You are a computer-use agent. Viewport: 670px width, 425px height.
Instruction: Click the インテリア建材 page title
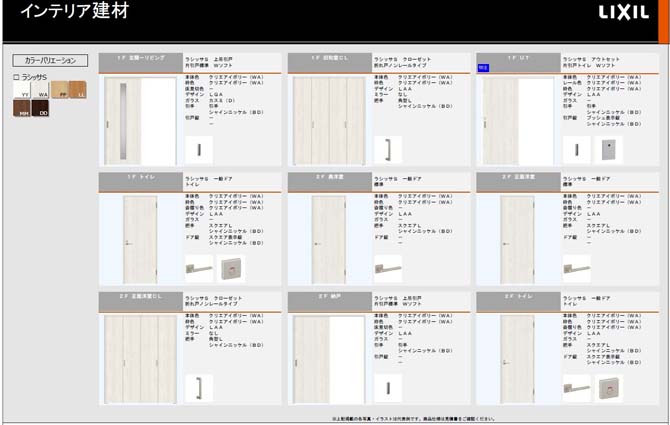[x=75, y=11]
